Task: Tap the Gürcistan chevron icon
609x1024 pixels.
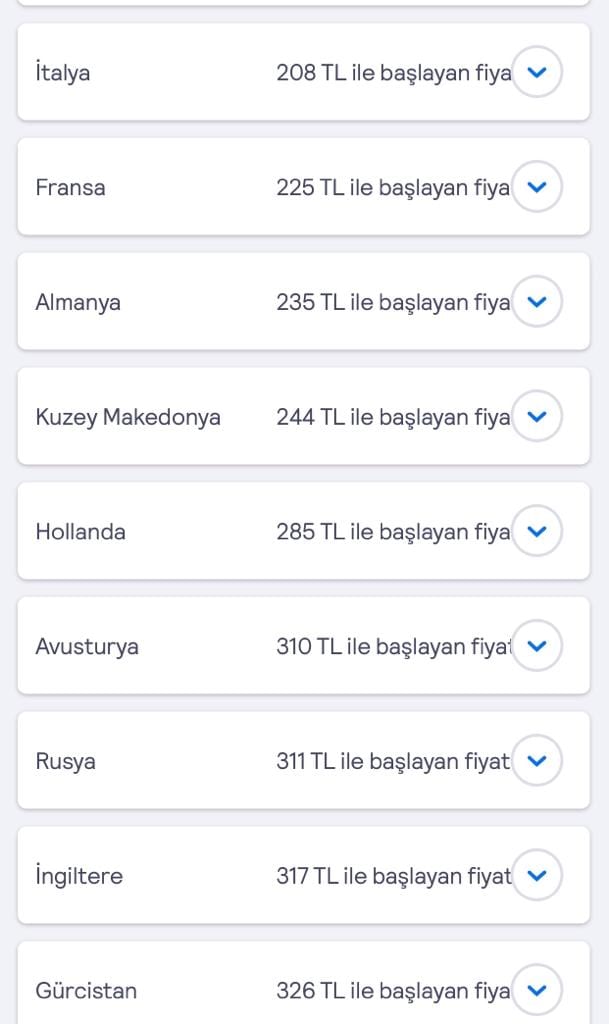Action: (537, 990)
